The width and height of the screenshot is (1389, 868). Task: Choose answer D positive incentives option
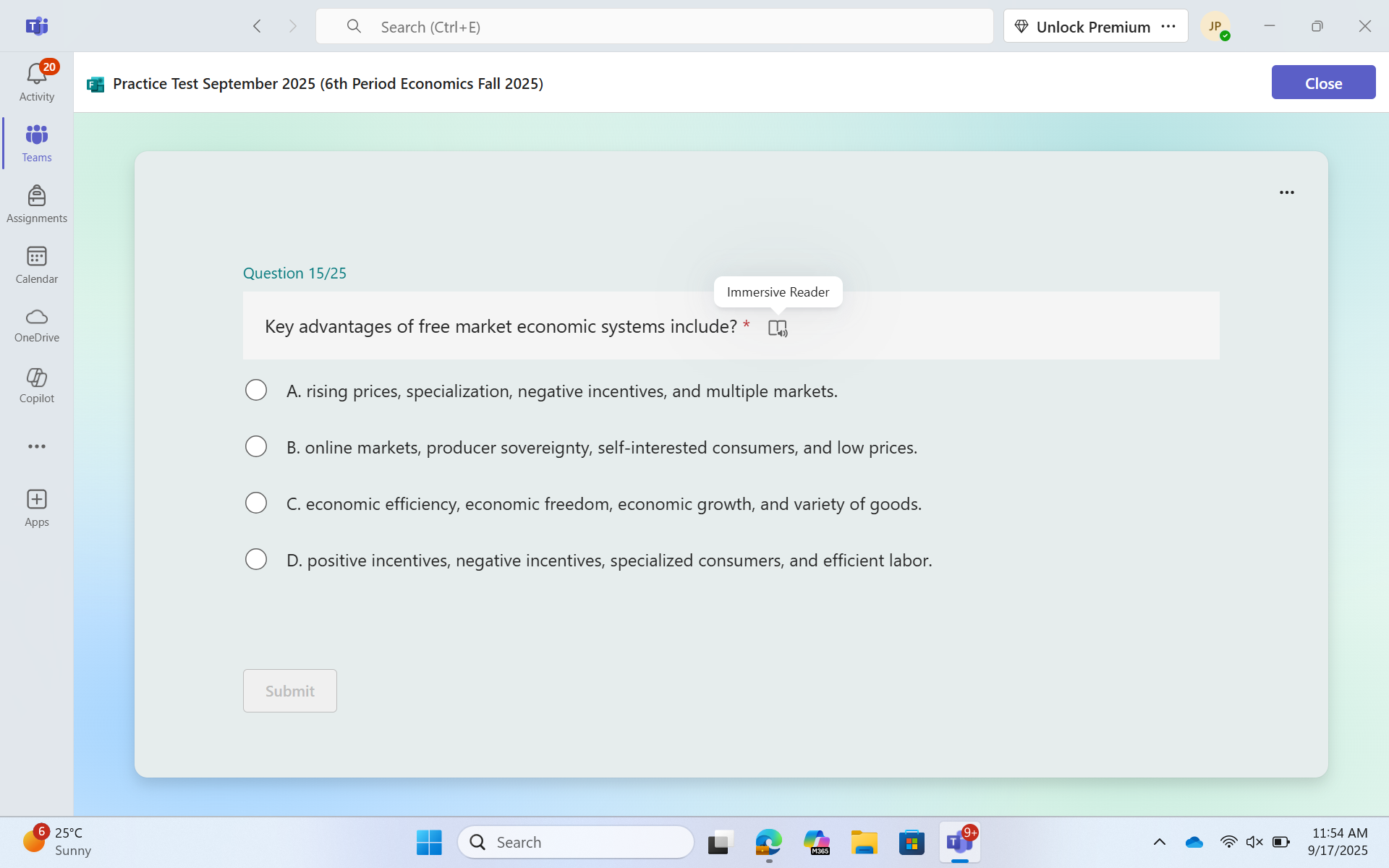[256, 560]
